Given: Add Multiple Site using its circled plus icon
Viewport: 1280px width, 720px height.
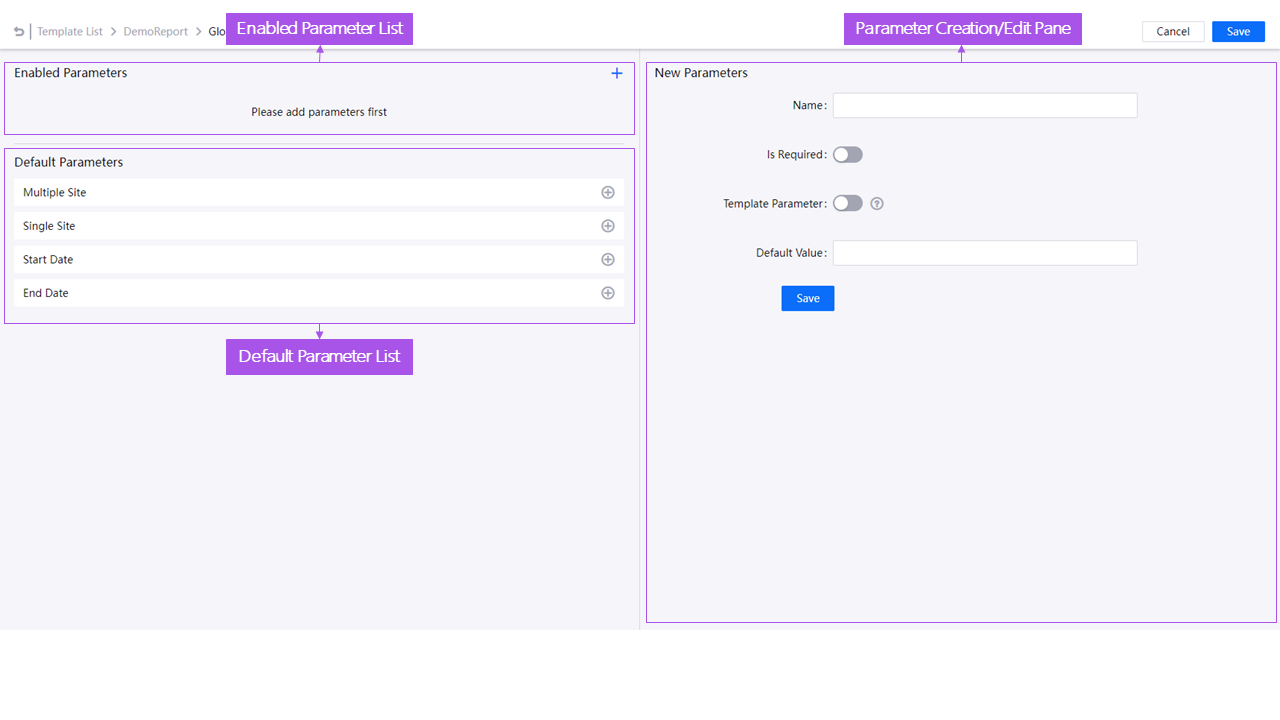Looking at the screenshot, I should click(607, 192).
